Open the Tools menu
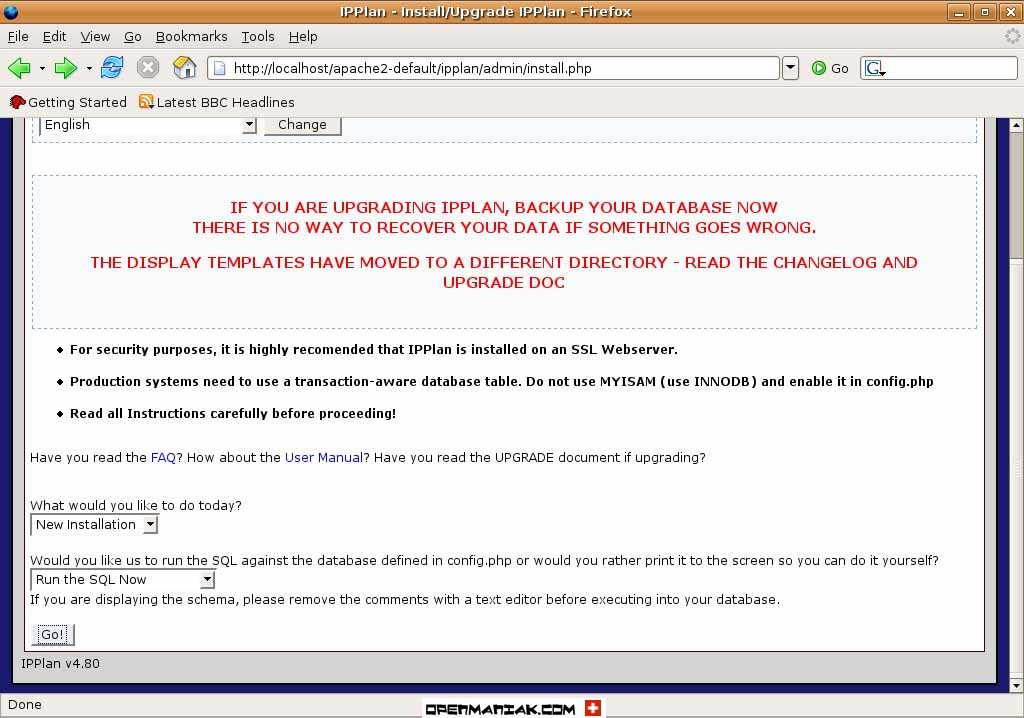The width and height of the screenshot is (1024, 718). [x=258, y=37]
